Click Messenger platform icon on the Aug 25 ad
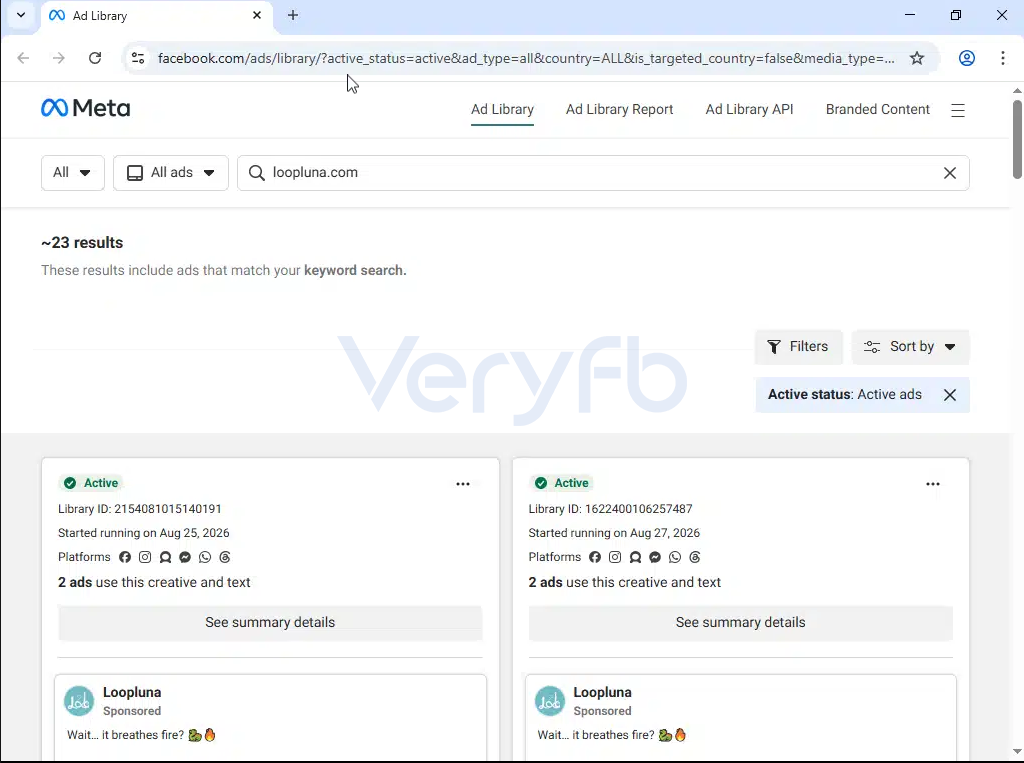The image size is (1024, 763). click(x=185, y=557)
